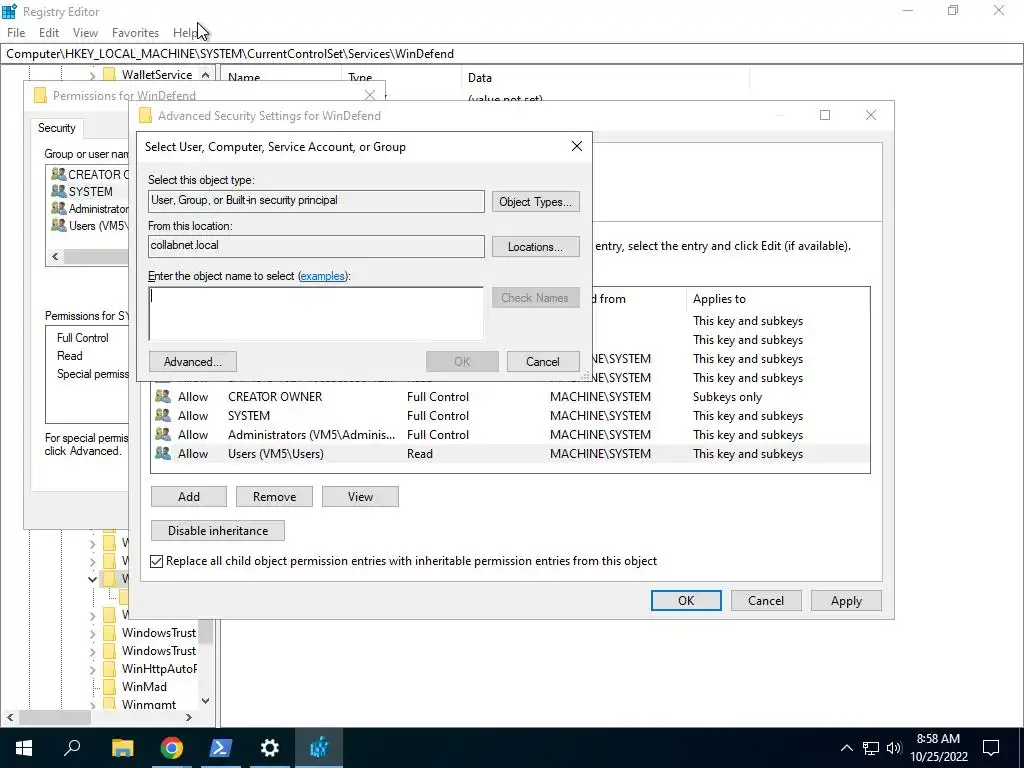Click 'Subkeys only' cell
The height and width of the screenshot is (768, 1024).
tap(727, 397)
